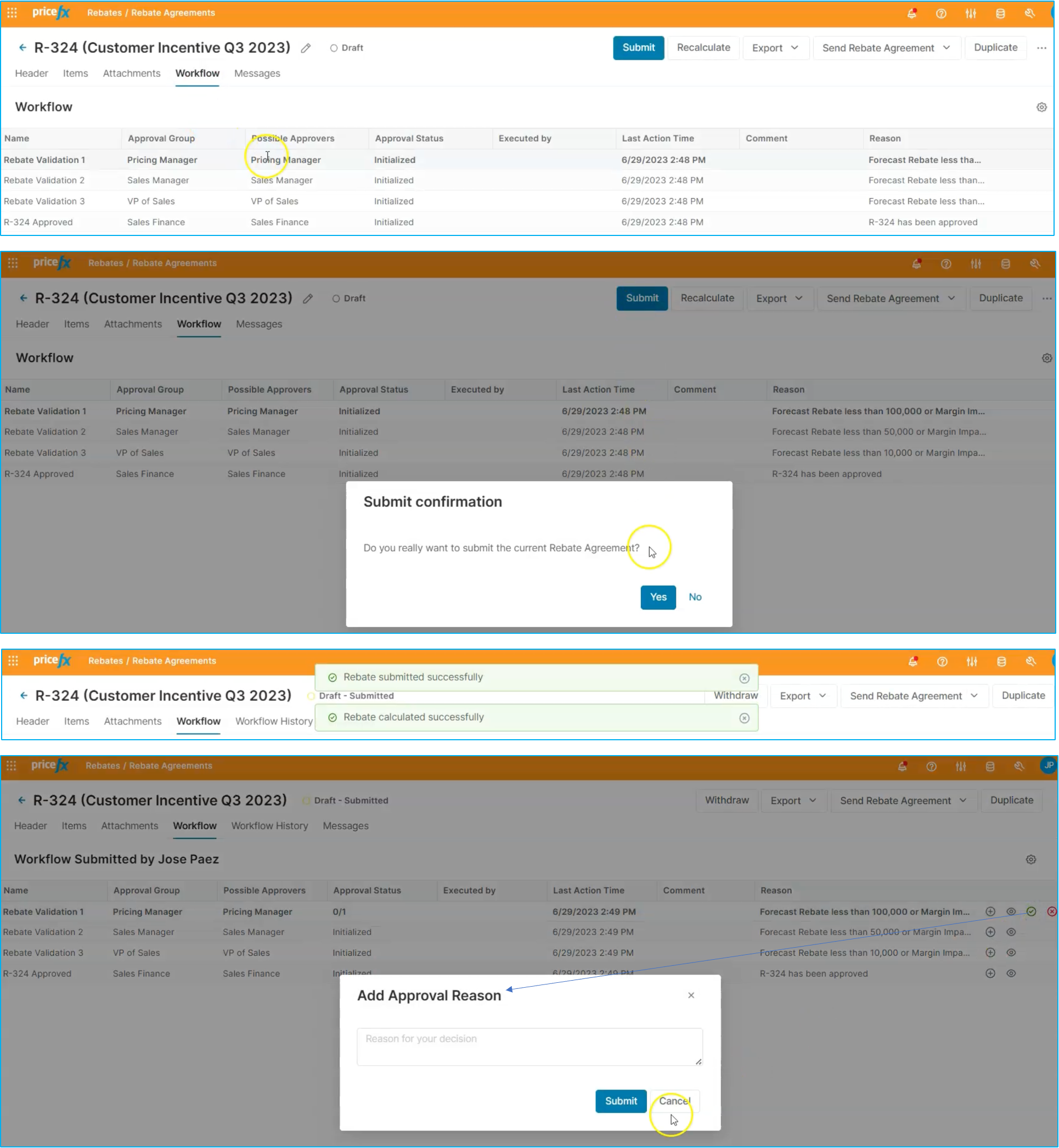The image size is (1059, 1148).
Task: Click the eye icon on R-324 Approved row
Action: click(x=1011, y=973)
